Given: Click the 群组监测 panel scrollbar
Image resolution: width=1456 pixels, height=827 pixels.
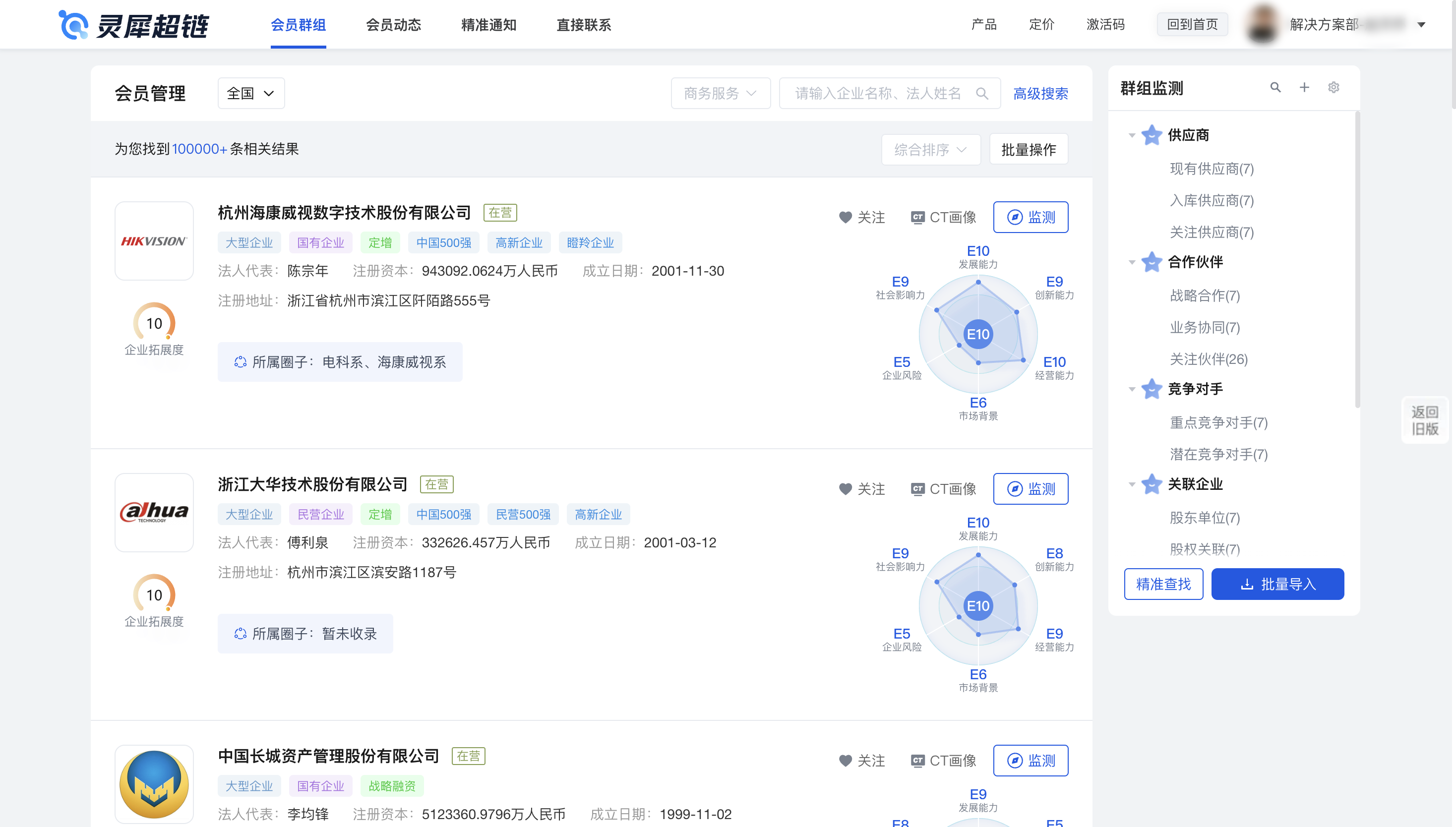Looking at the screenshot, I should pos(1357,260).
